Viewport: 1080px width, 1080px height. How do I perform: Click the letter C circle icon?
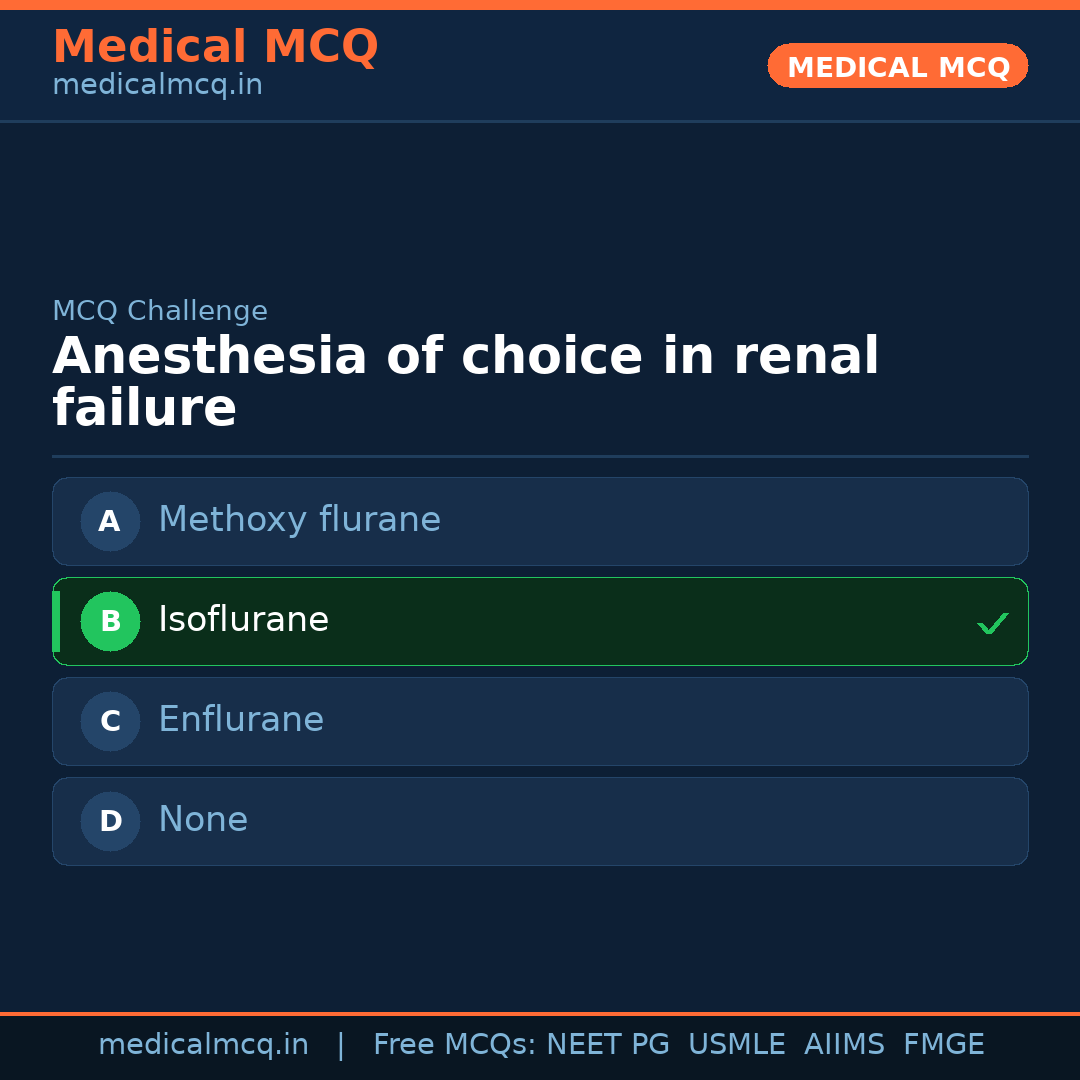[x=110, y=721]
